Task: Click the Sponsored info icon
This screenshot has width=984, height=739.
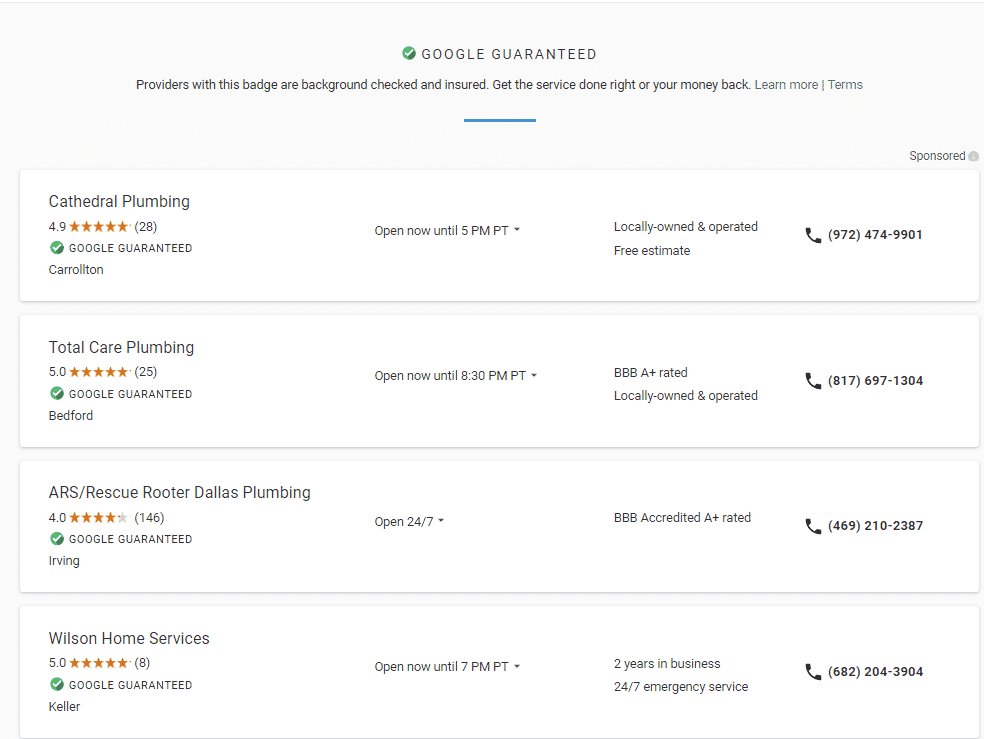Action: tap(973, 156)
